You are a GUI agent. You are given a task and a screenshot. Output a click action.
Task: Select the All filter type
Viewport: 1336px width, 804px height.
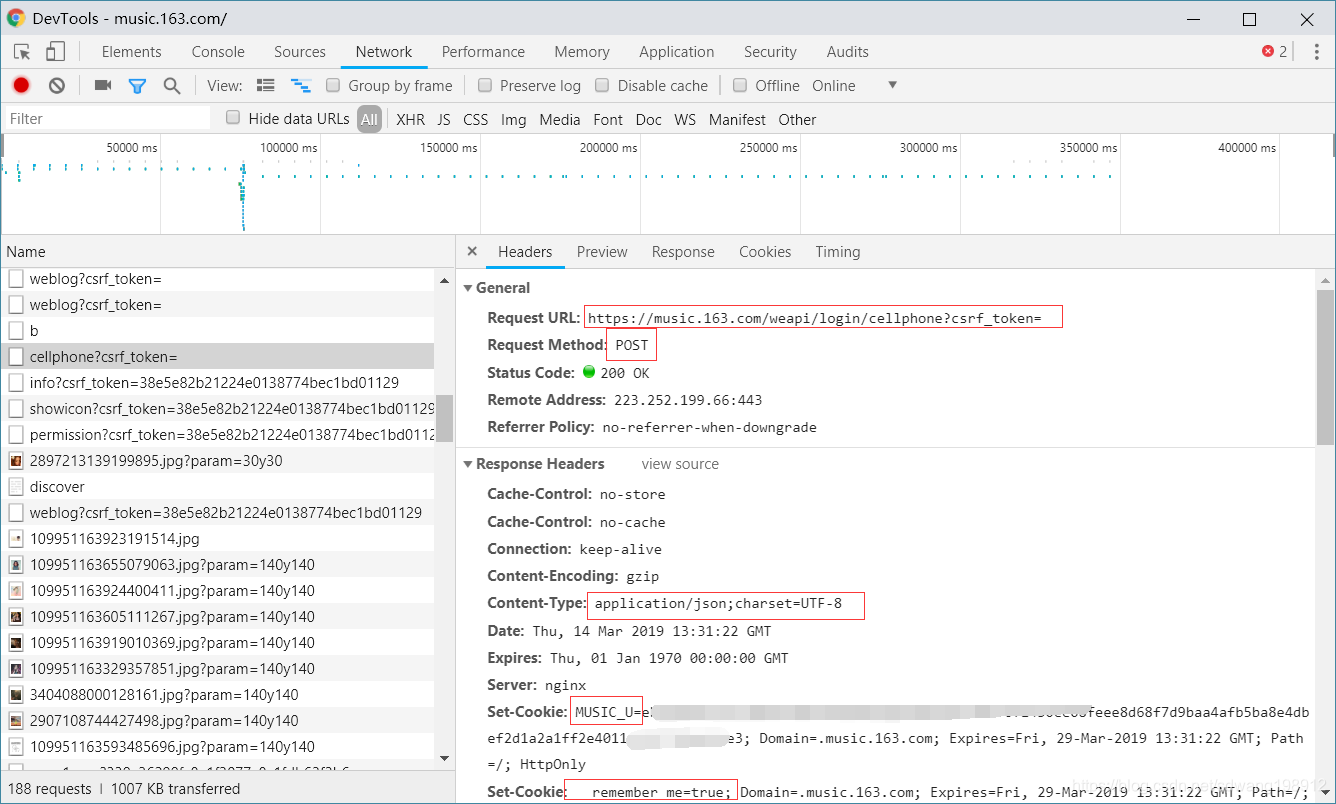click(x=370, y=119)
